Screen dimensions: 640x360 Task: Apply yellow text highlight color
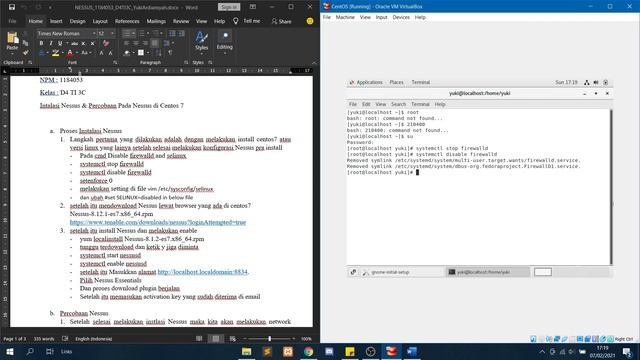click(56, 53)
